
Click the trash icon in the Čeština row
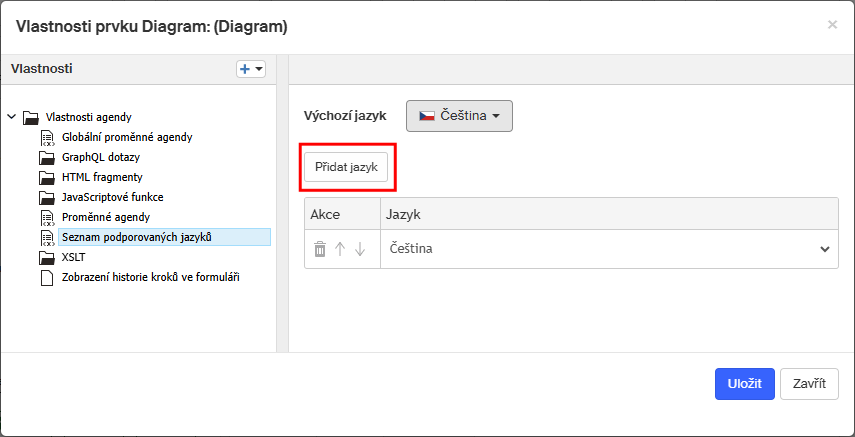click(320, 249)
